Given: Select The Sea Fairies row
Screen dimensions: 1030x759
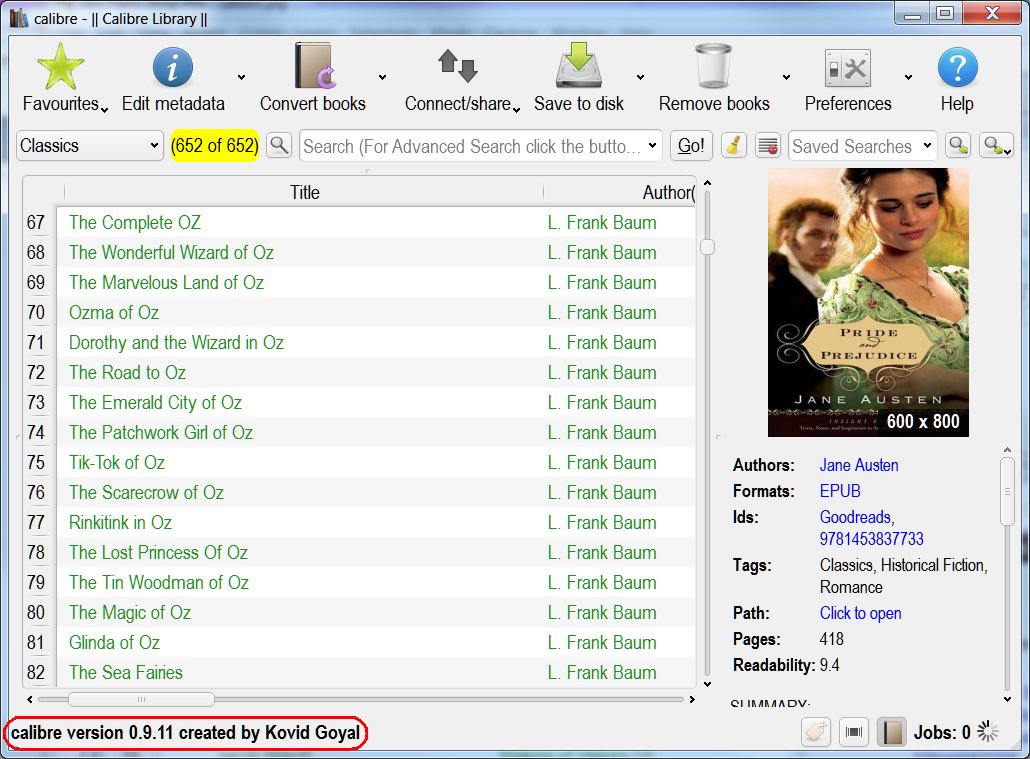Looking at the screenshot, I should tap(376, 672).
